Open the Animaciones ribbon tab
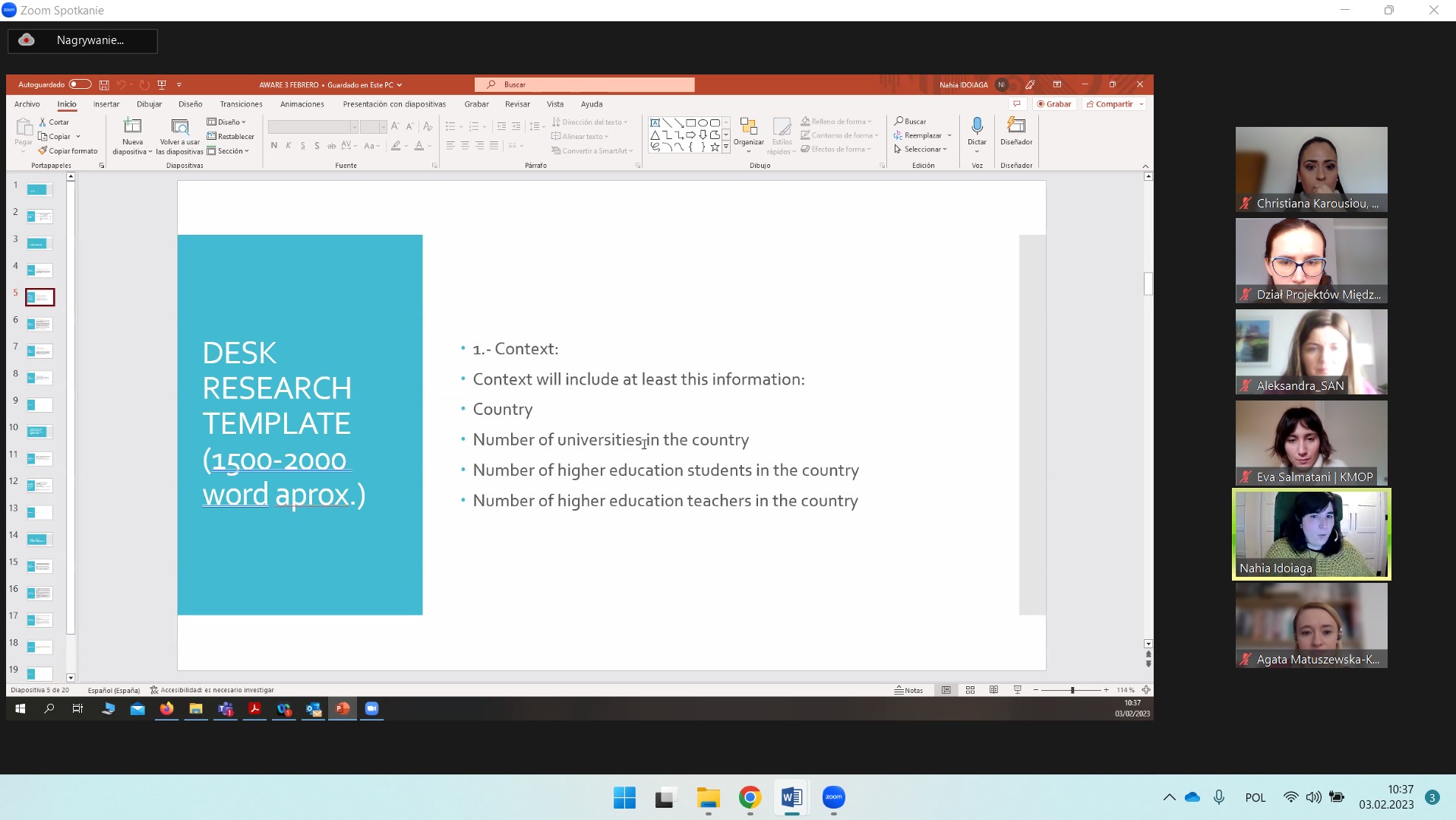Screen dimensions: 1456x820 (x=302, y=104)
